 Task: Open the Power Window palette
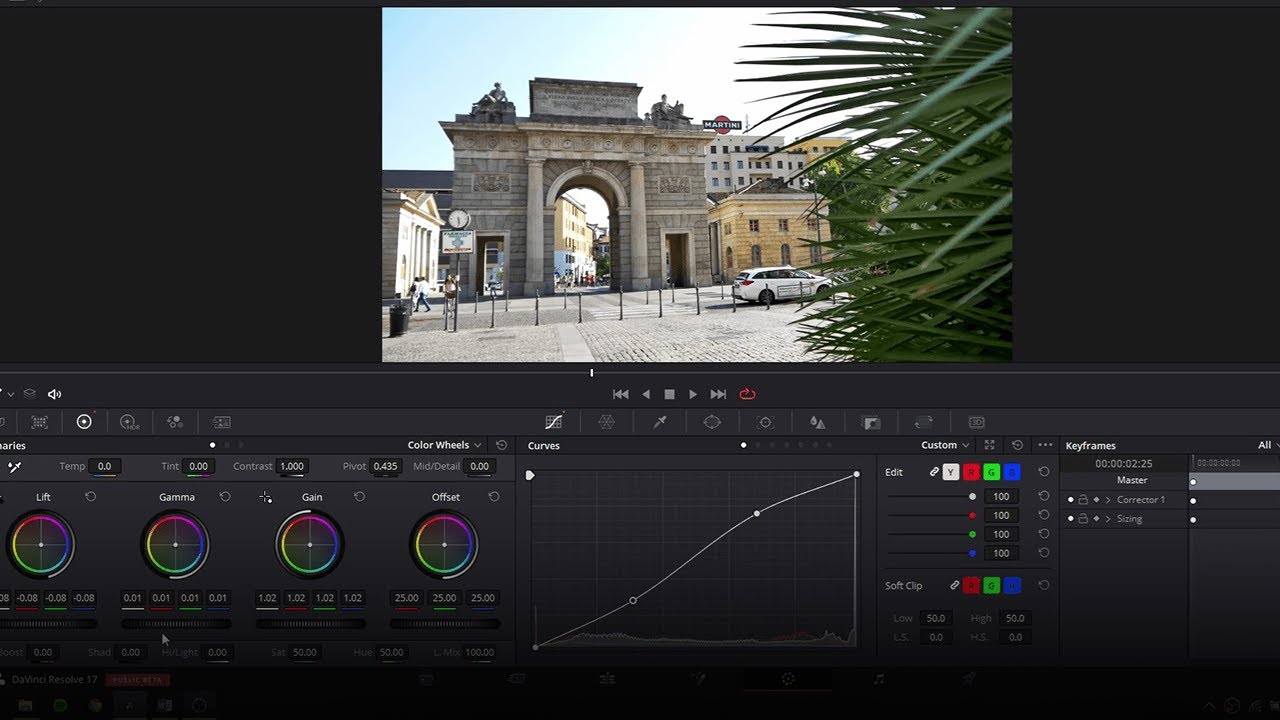tap(712, 422)
